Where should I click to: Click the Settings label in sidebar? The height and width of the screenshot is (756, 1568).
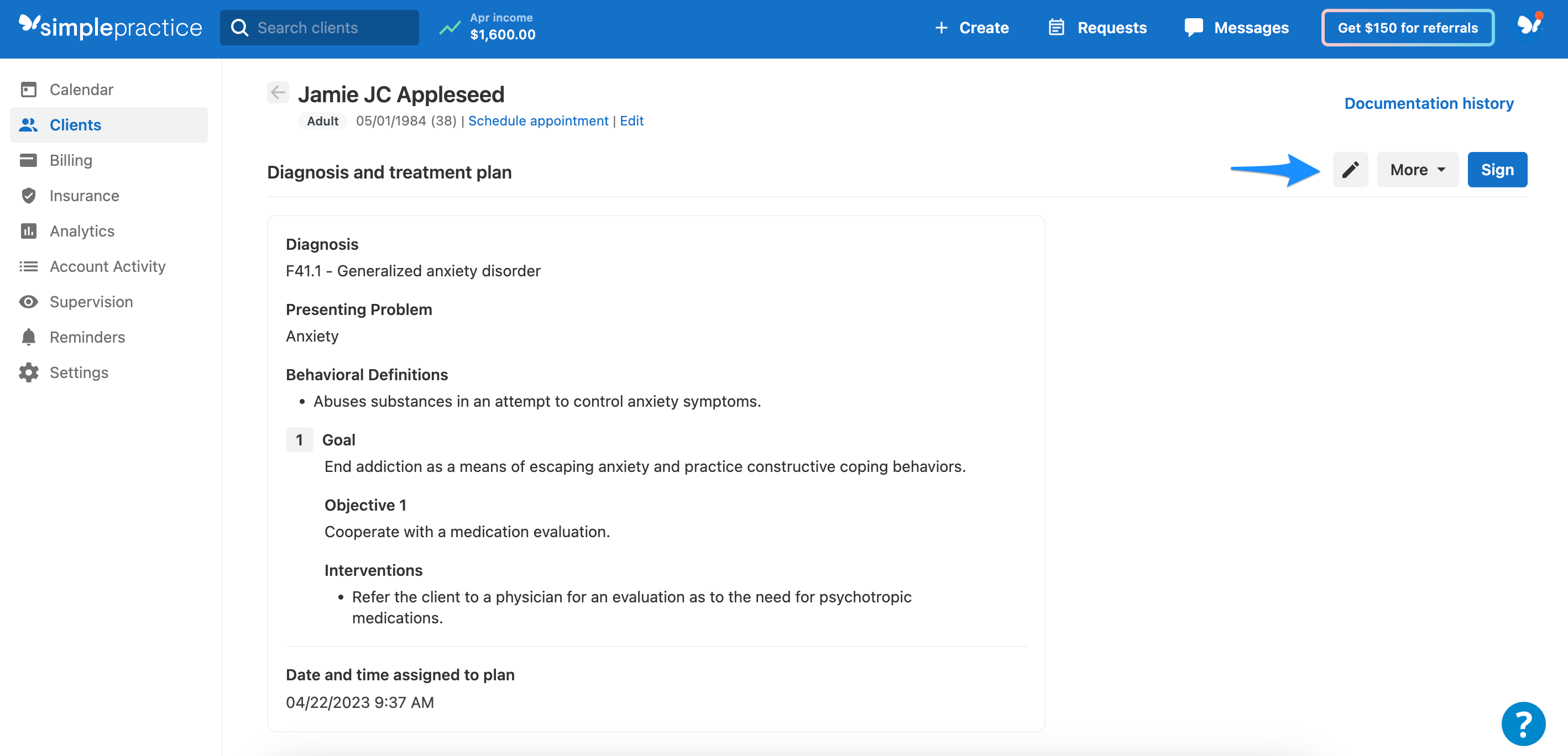coord(79,372)
